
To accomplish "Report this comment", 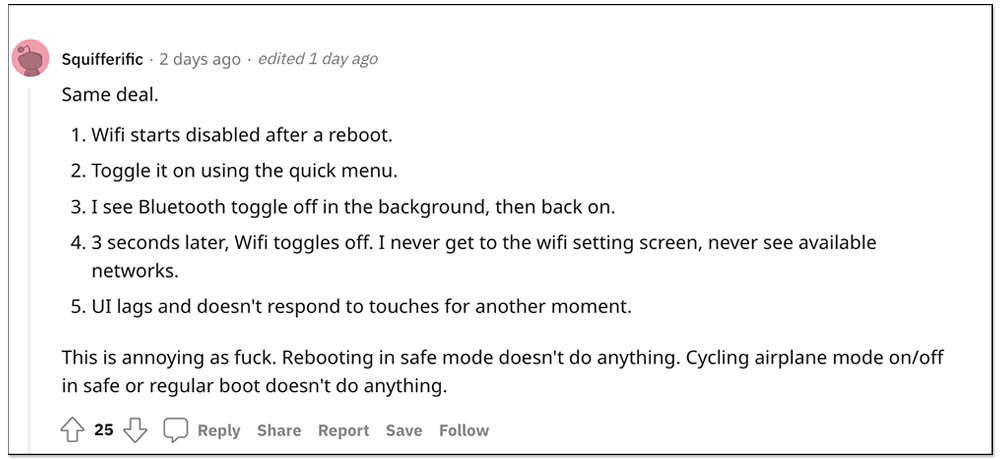I will [x=344, y=431].
